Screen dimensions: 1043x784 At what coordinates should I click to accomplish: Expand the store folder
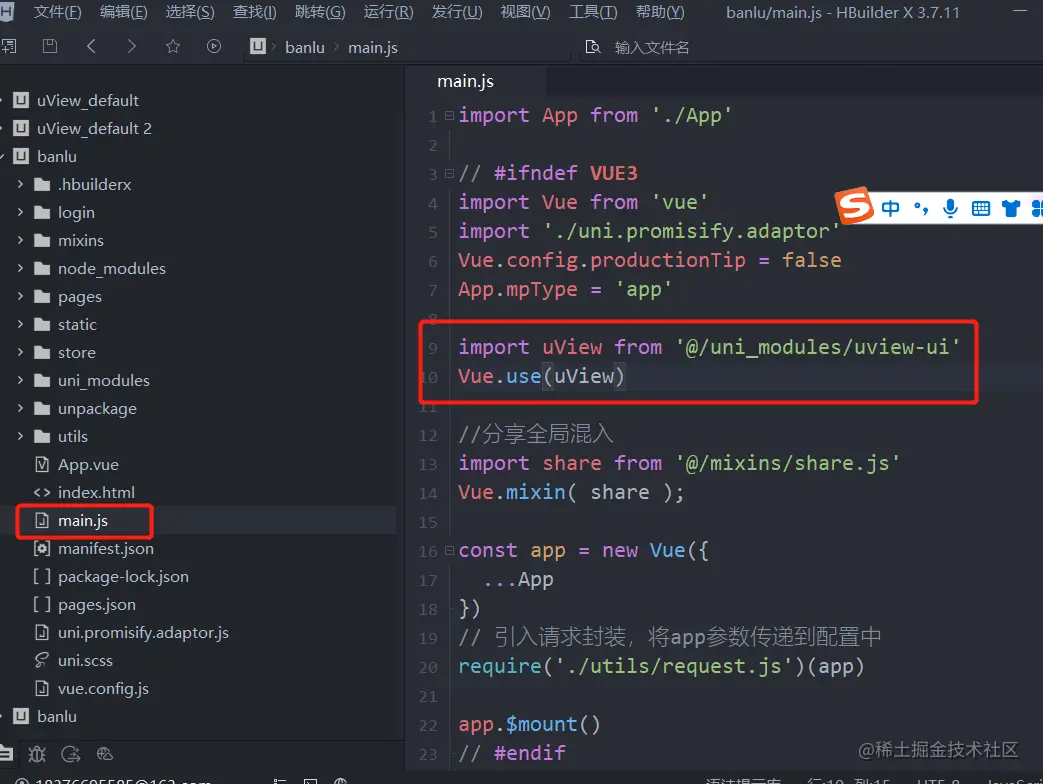[20, 352]
